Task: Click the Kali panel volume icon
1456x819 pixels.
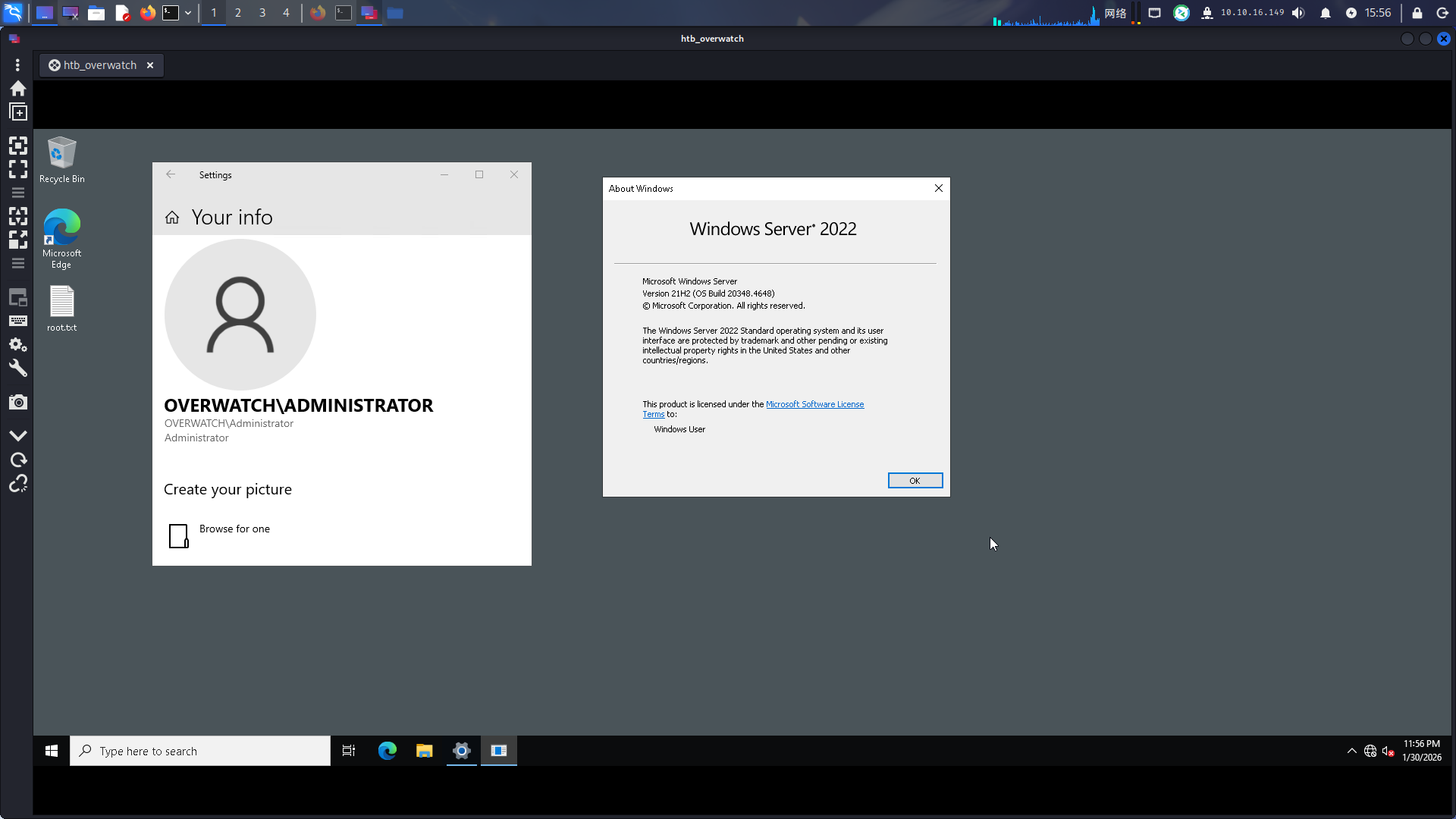Action: pyautogui.click(x=1298, y=13)
